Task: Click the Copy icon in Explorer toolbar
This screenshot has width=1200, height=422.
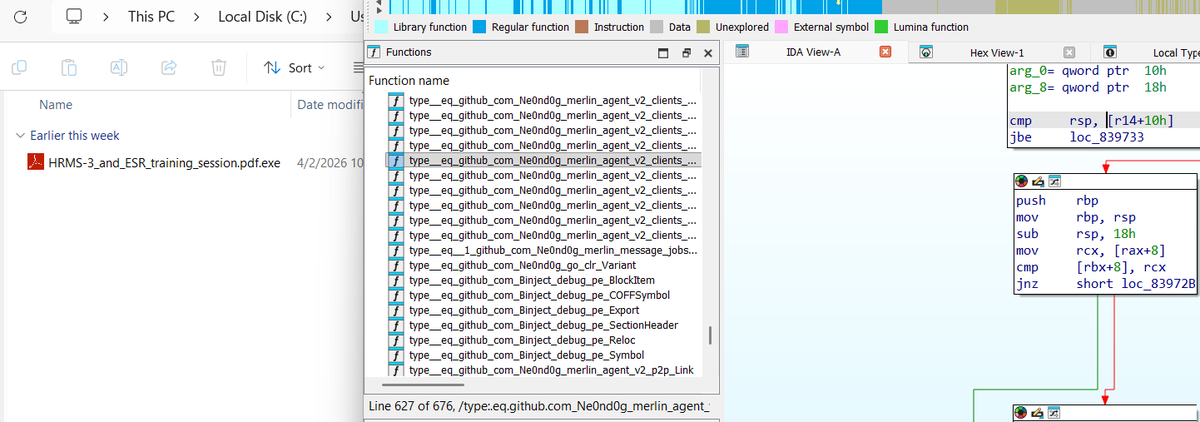Action: 20,67
